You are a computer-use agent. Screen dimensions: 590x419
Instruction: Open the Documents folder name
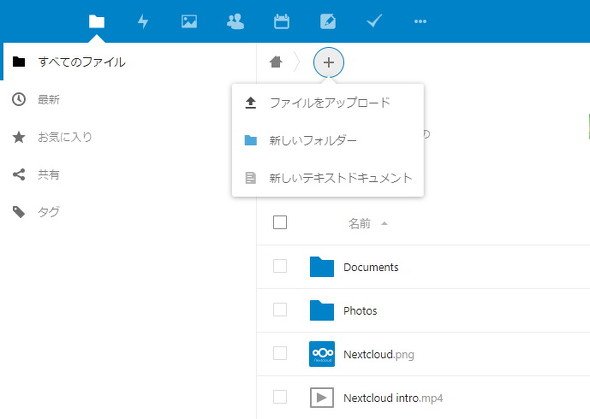pos(371,267)
